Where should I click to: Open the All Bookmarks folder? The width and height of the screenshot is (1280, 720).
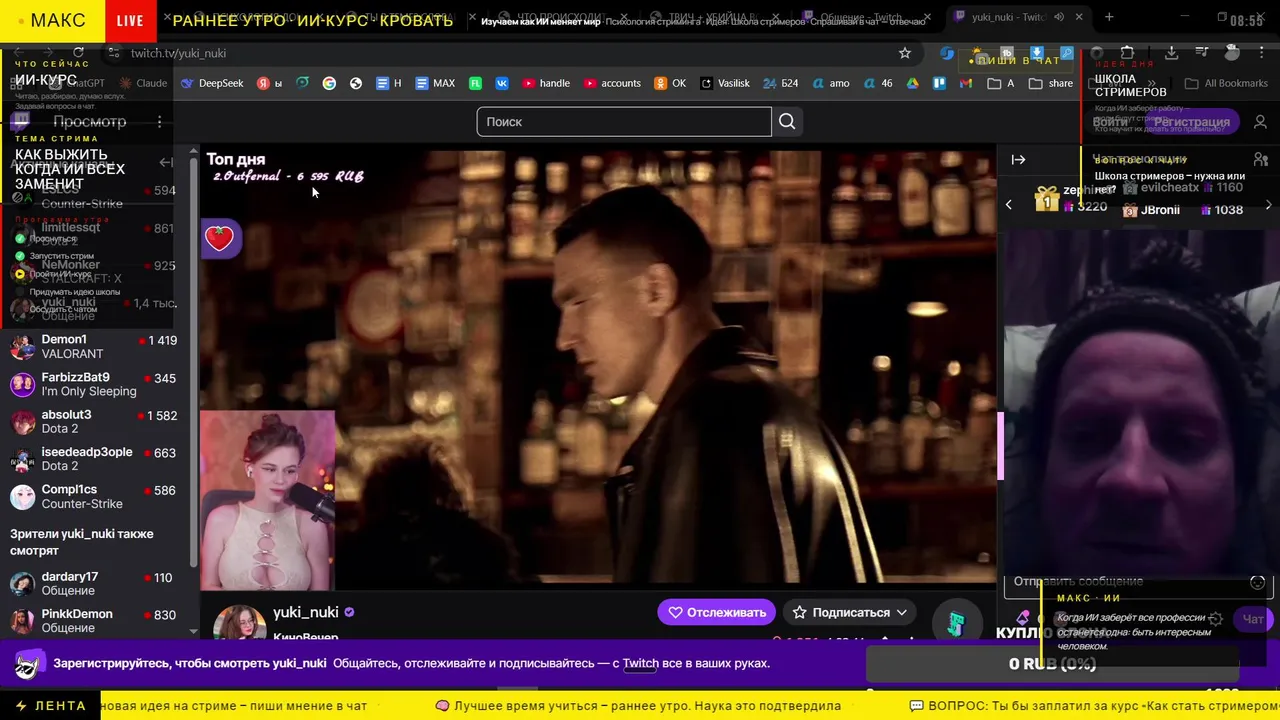pos(1226,83)
